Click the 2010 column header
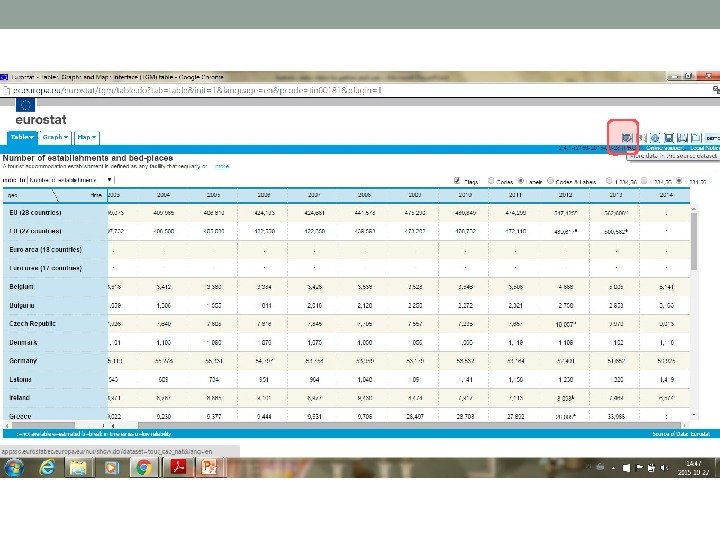This screenshot has height=540, width=720. tap(465, 195)
